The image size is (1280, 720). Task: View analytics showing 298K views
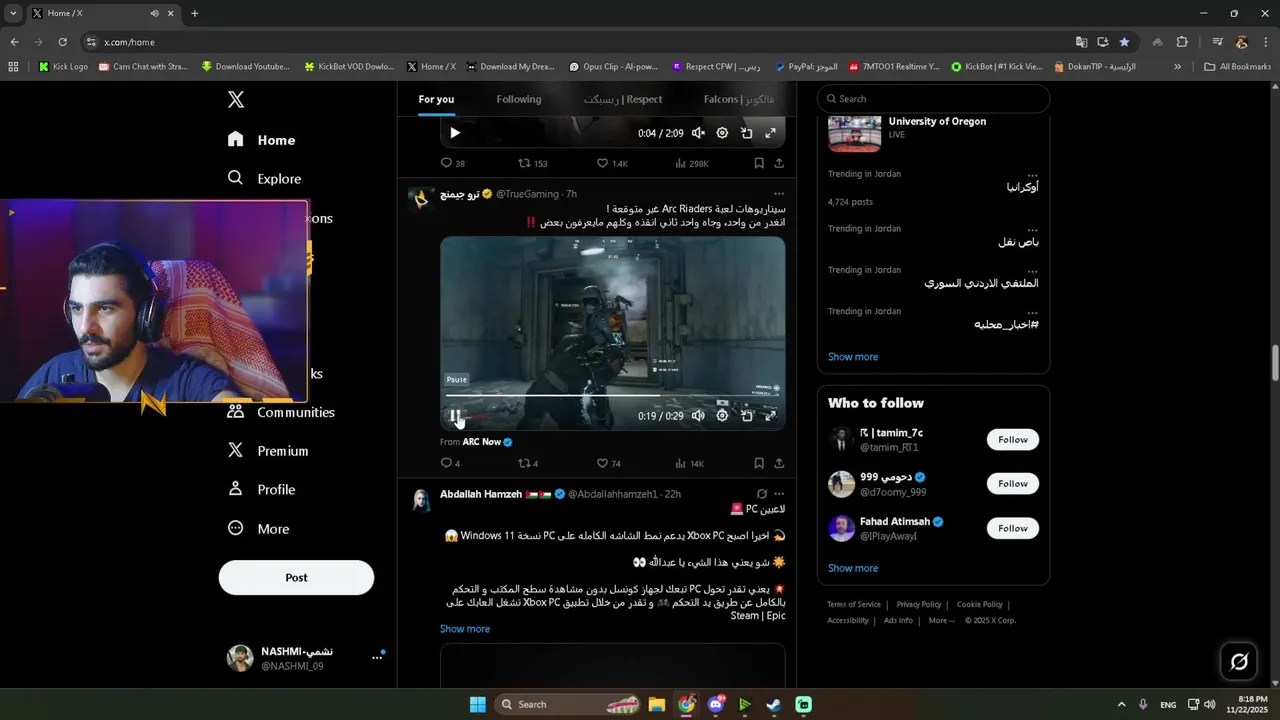point(692,163)
